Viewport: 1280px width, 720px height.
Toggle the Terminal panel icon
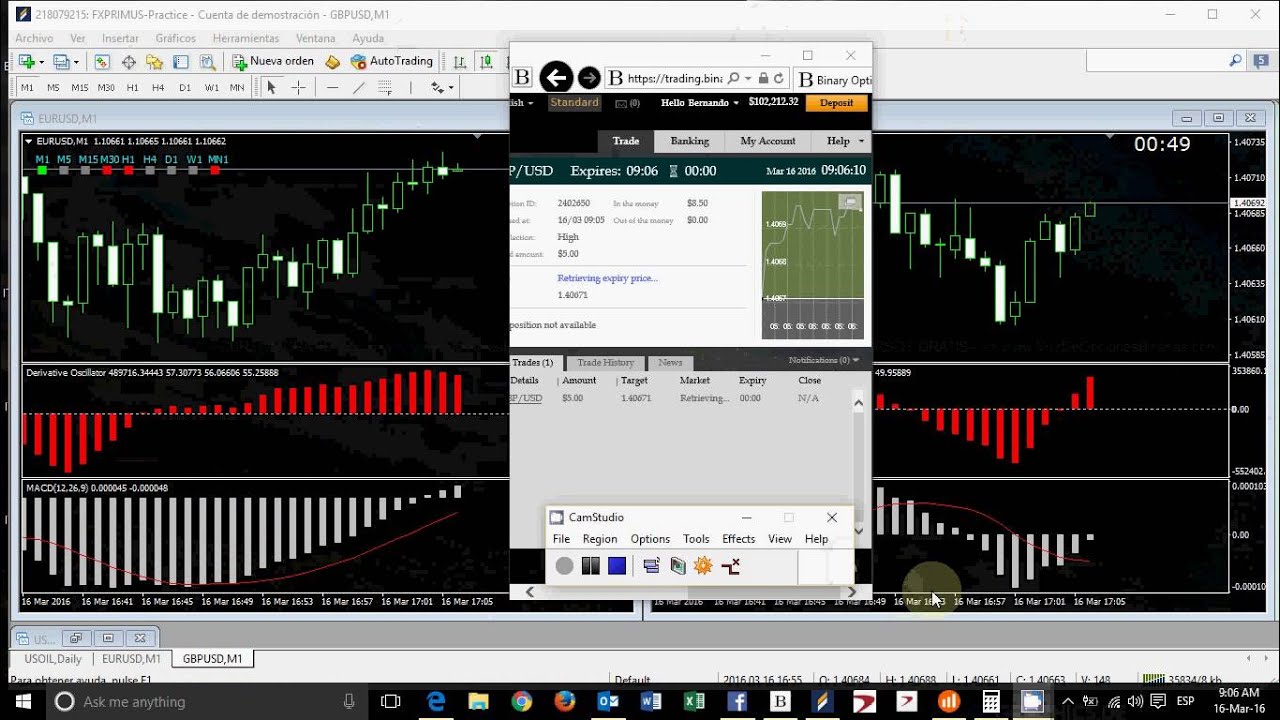(x=181, y=61)
